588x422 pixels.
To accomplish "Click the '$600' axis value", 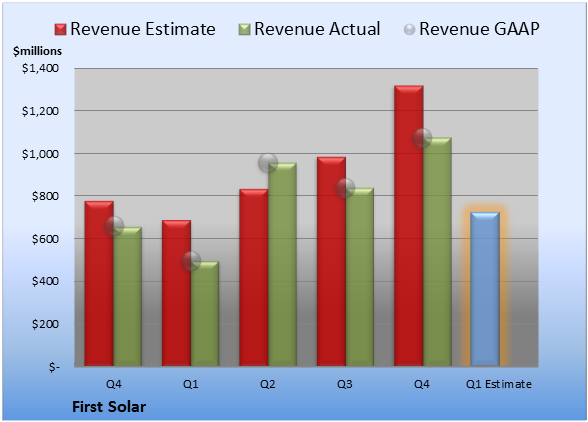I will [x=45, y=239].
